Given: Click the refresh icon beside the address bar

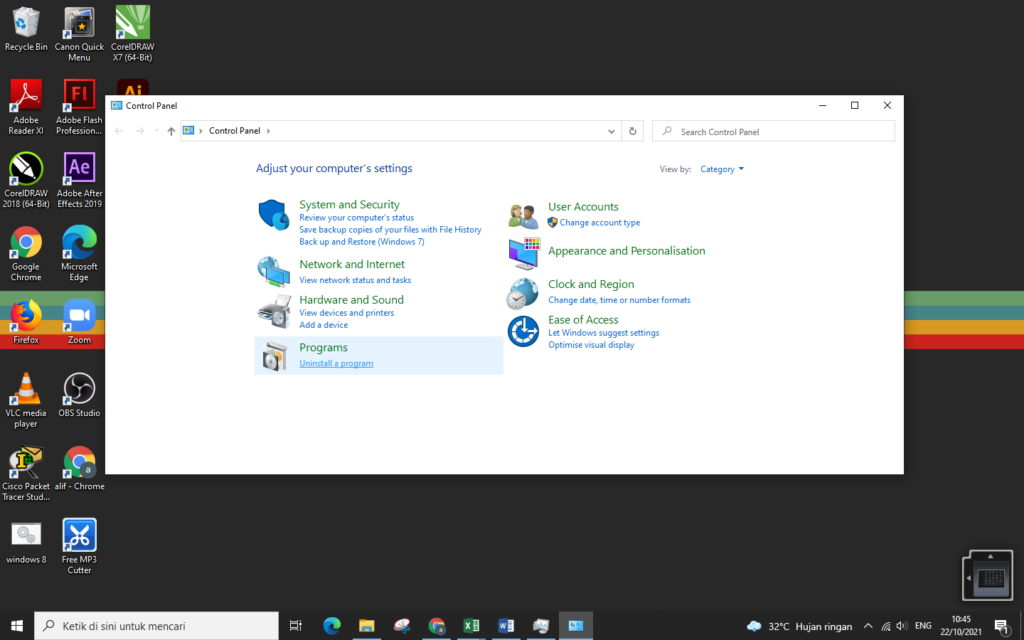Looking at the screenshot, I should 632,130.
